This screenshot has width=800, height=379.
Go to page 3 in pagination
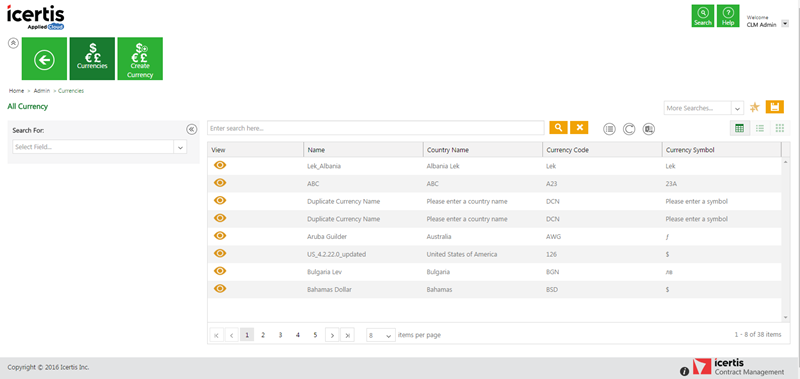(280, 335)
